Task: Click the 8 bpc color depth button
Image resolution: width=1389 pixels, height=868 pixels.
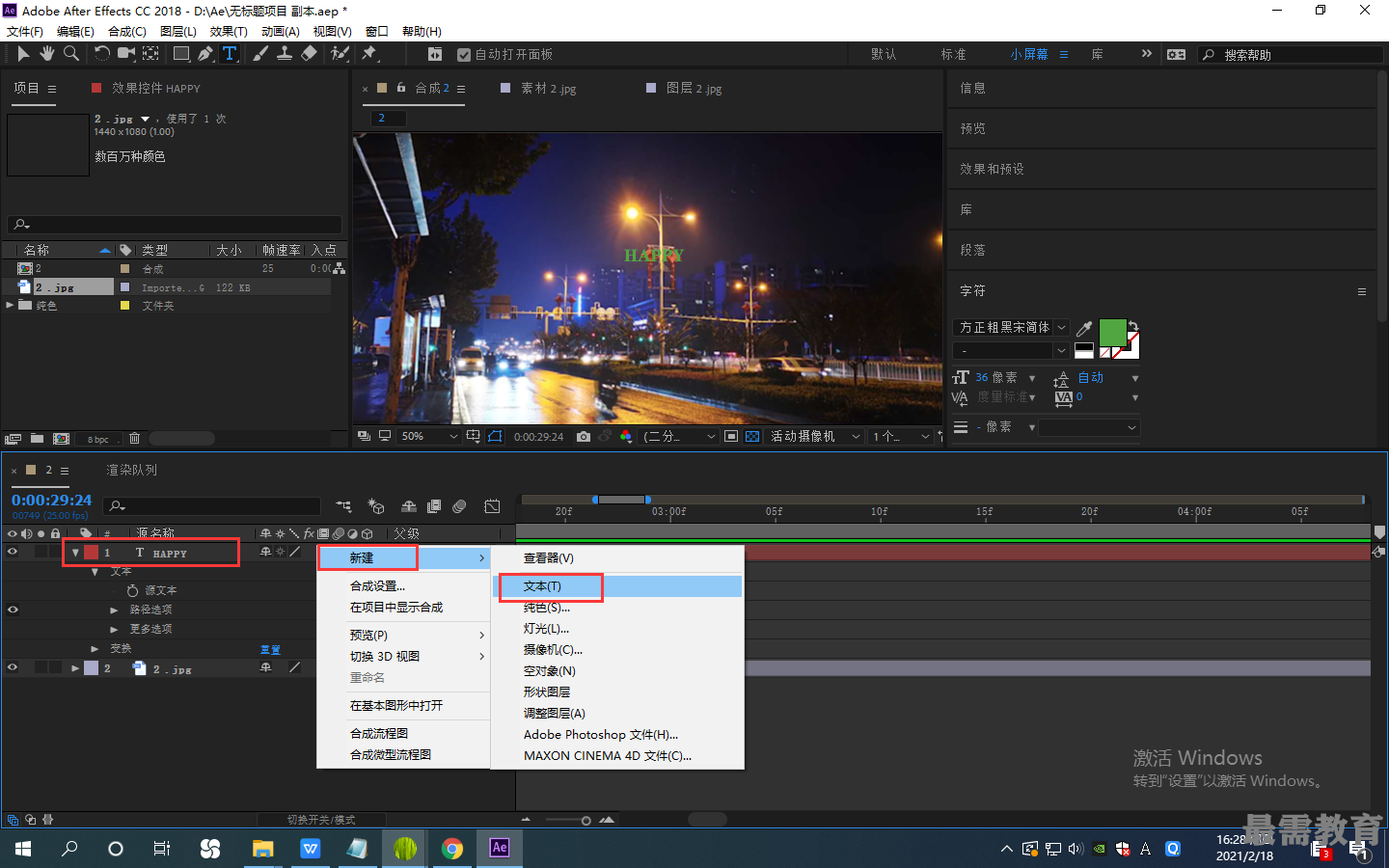Action: 98,440
